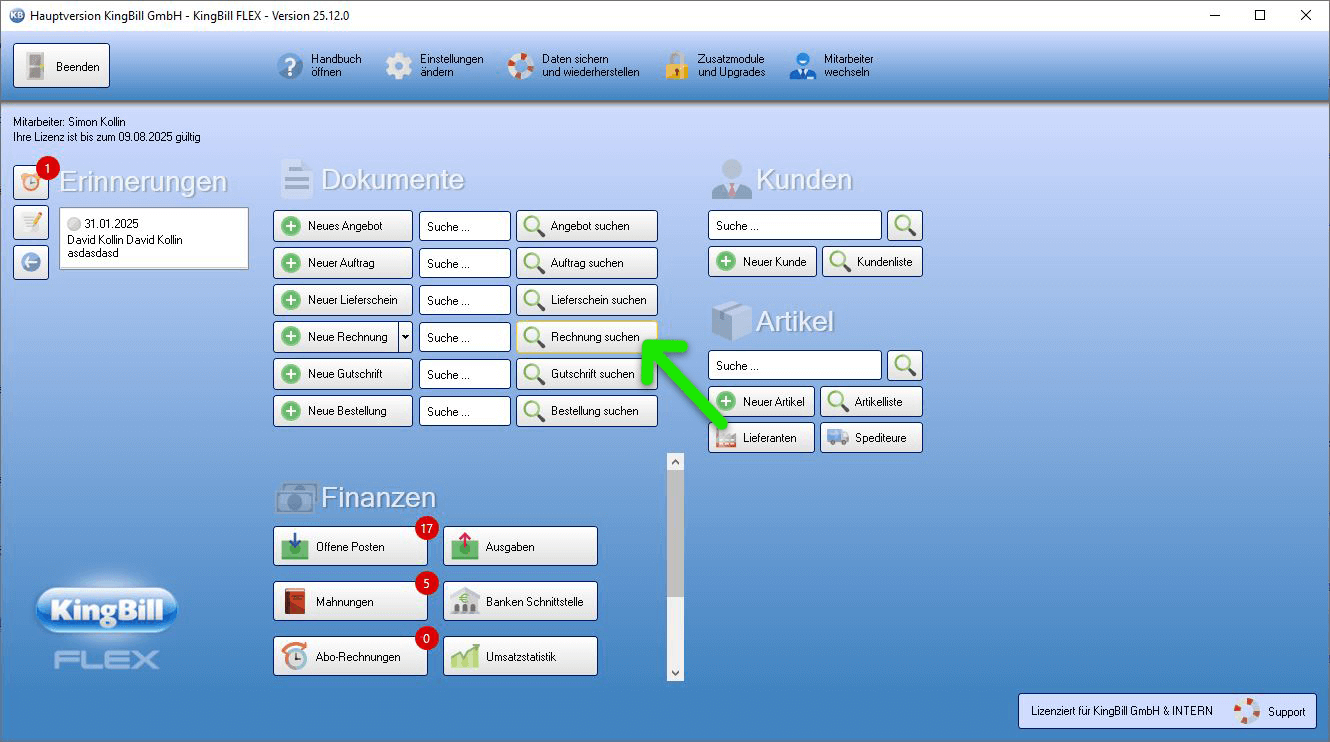
Task: Open Lieferanten
Action: [762, 438]
